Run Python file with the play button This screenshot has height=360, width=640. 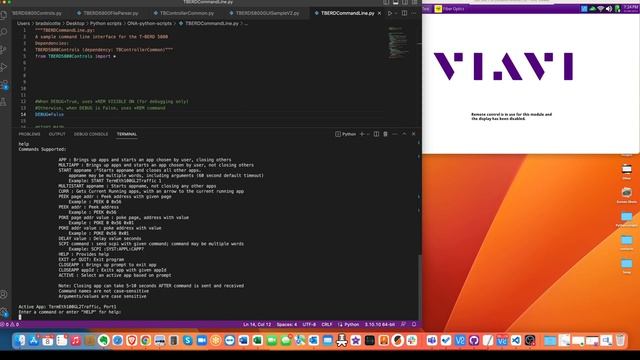390,13
